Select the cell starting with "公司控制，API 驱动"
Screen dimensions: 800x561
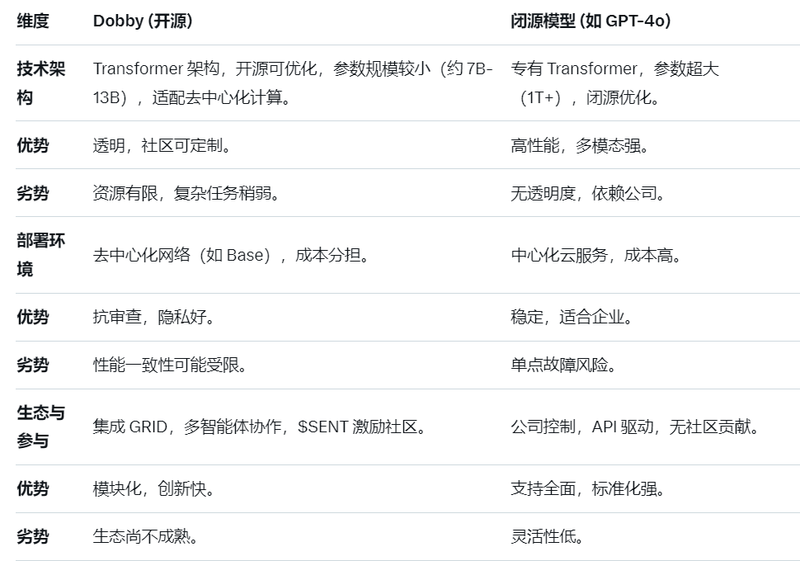click(x=635, y=427)
